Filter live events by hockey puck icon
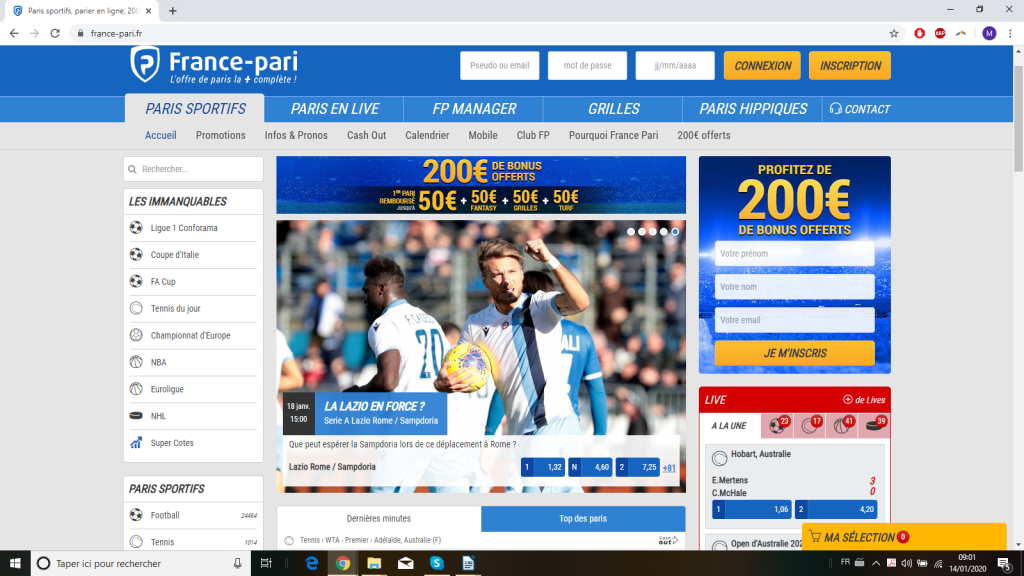The image size is (1024, 576). [874, 426]
